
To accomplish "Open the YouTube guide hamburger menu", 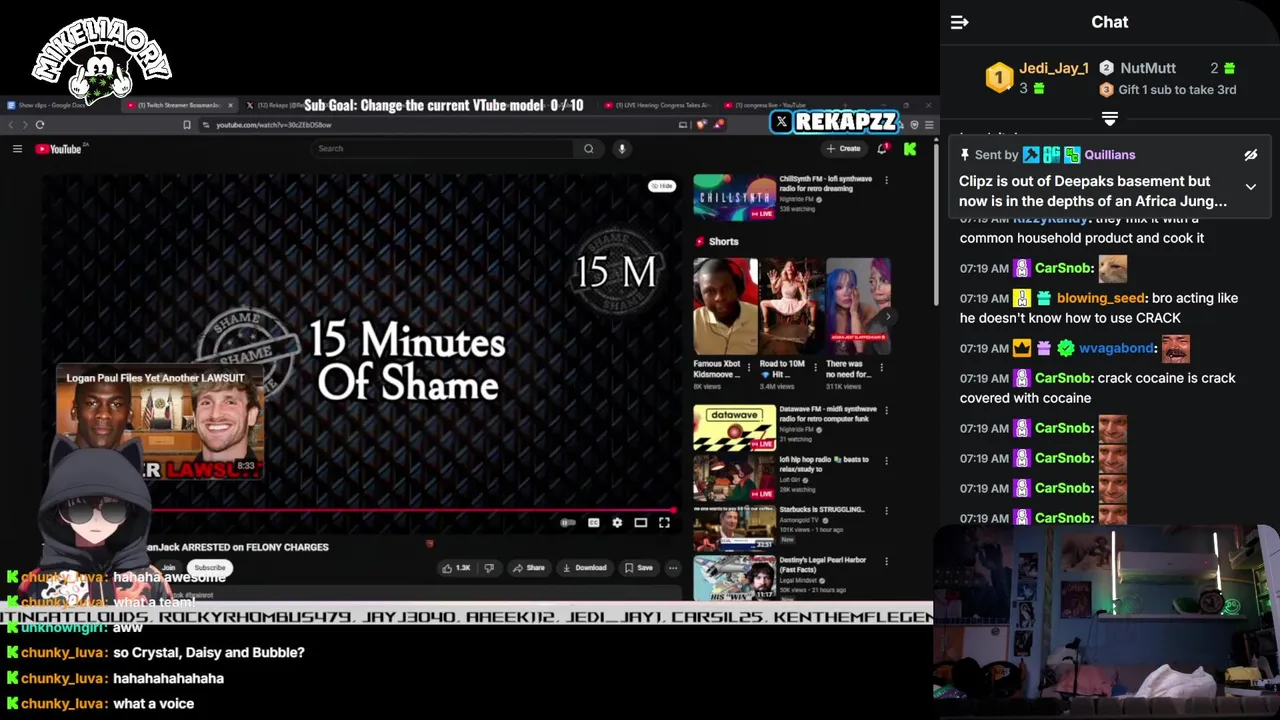I will 17,149.
